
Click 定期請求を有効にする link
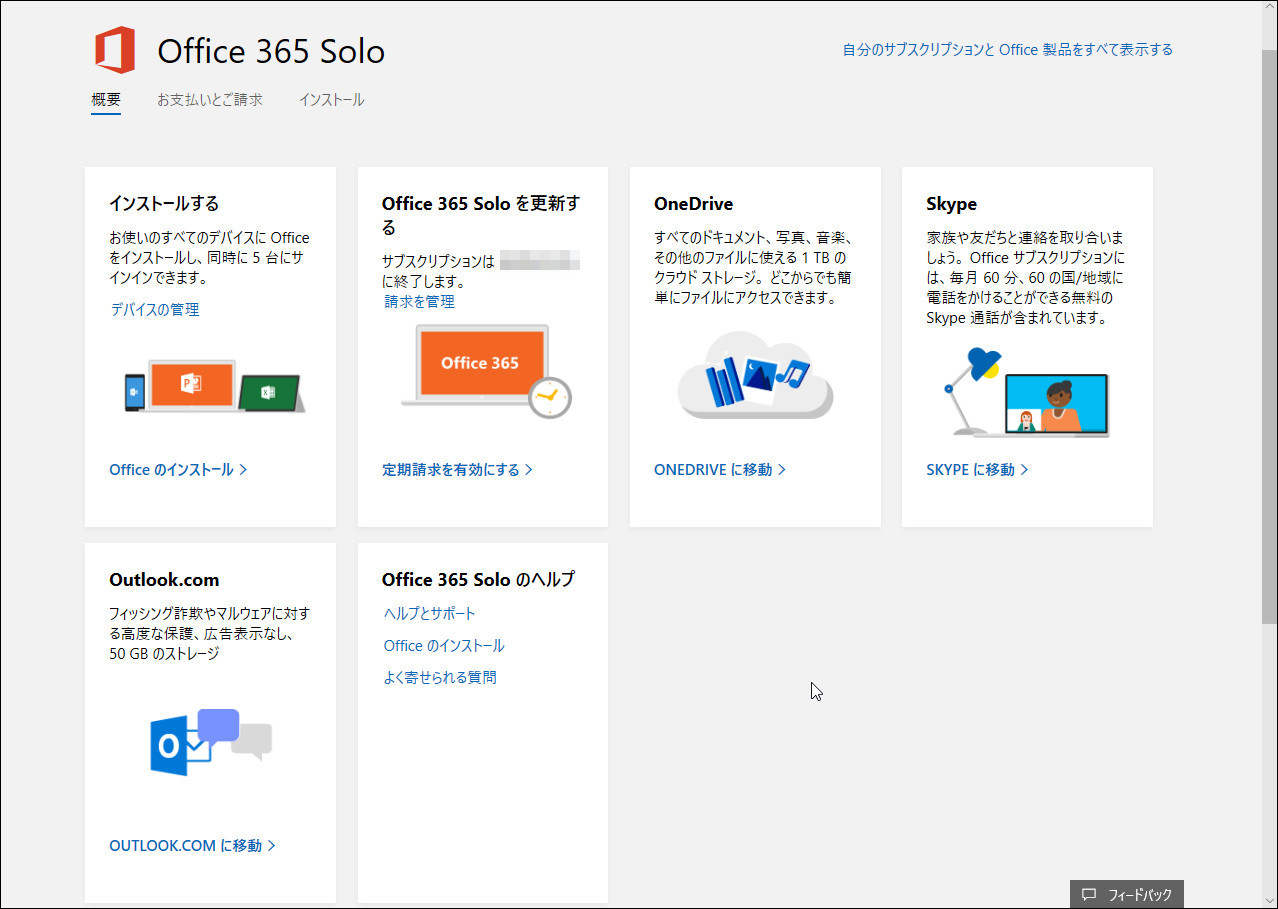point(457,469)
